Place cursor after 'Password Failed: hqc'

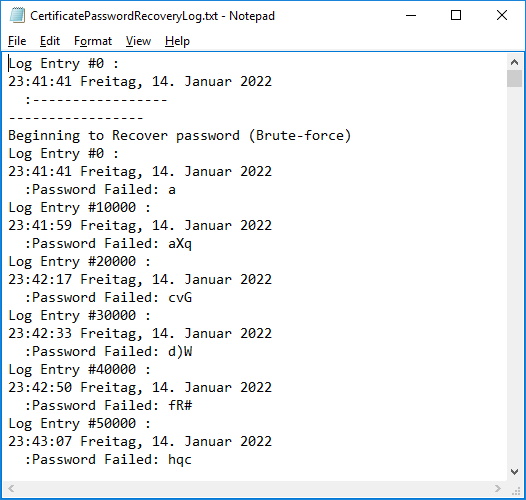coord(192,459)
